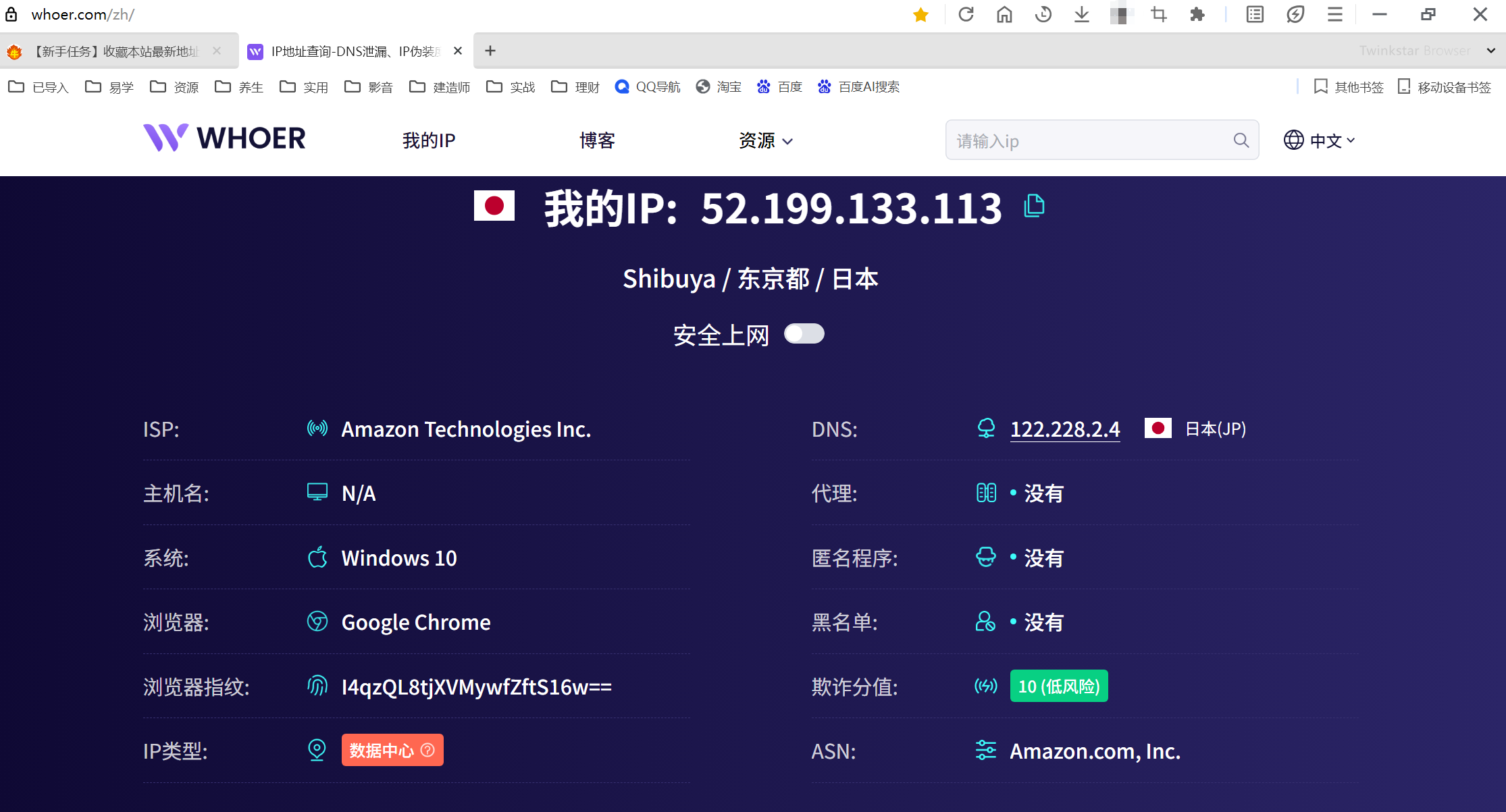
Task: Open the 我的IP menu item
Action: (x=429, y=140)
